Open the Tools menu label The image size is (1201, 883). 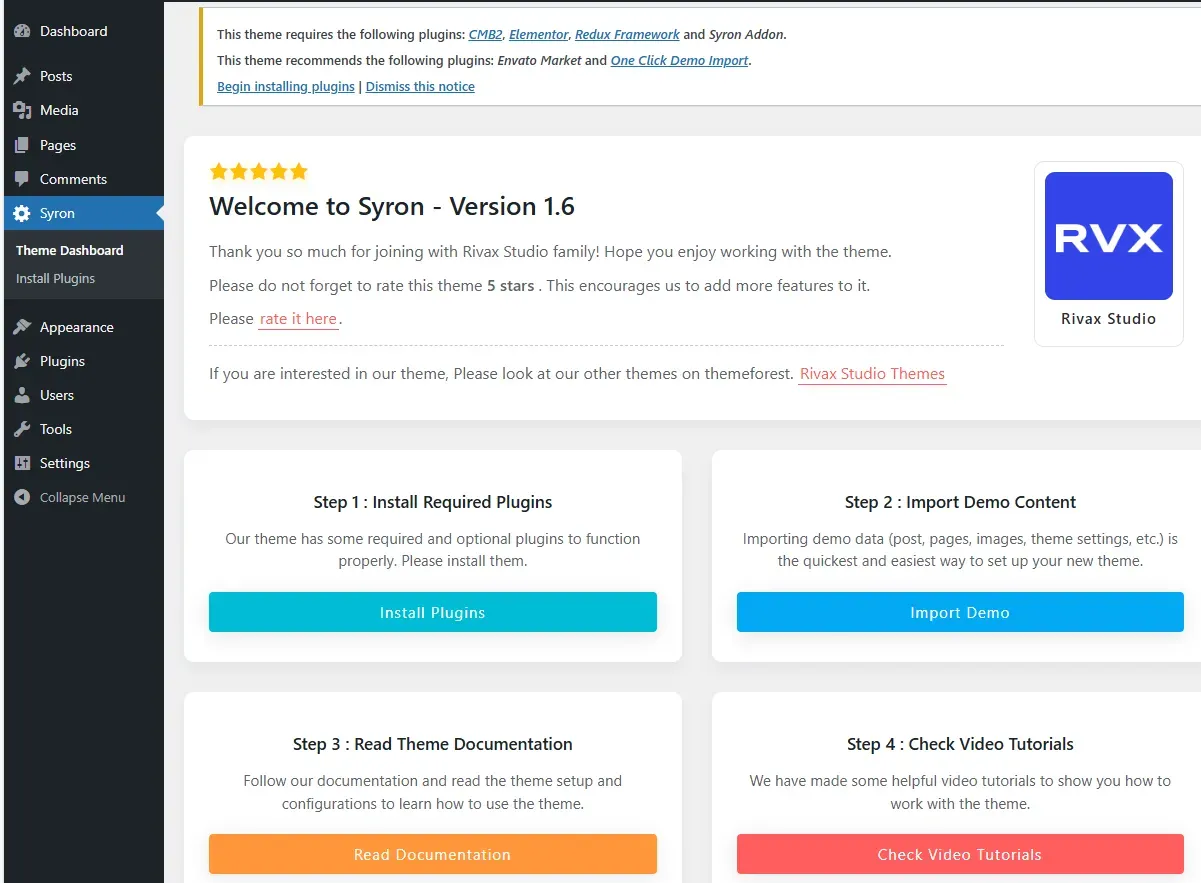56,429
